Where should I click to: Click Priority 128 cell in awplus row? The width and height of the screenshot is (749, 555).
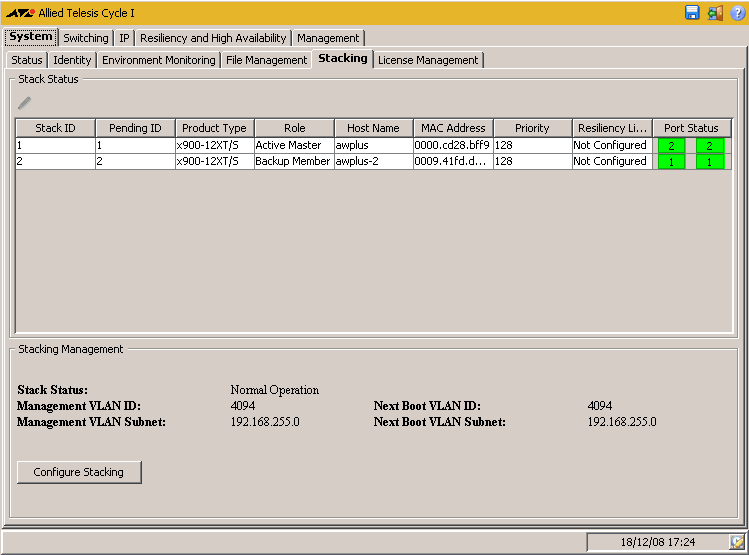click(x=533, y=145)
